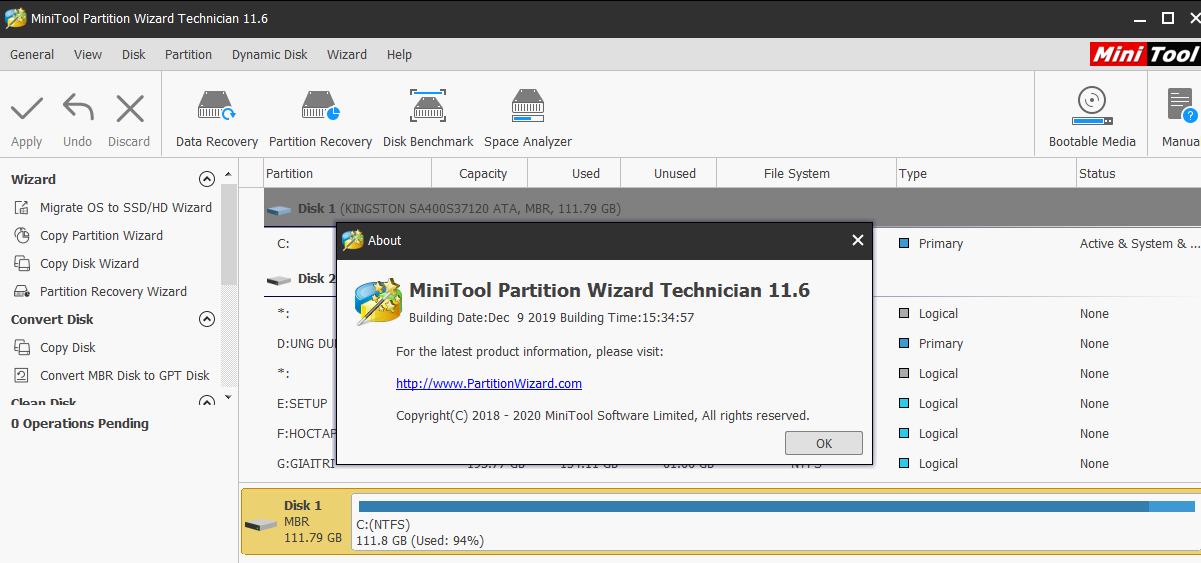Click the G:GIAITRI Logical color square
The image size is (1201, 563).
(x=904, y=463)
